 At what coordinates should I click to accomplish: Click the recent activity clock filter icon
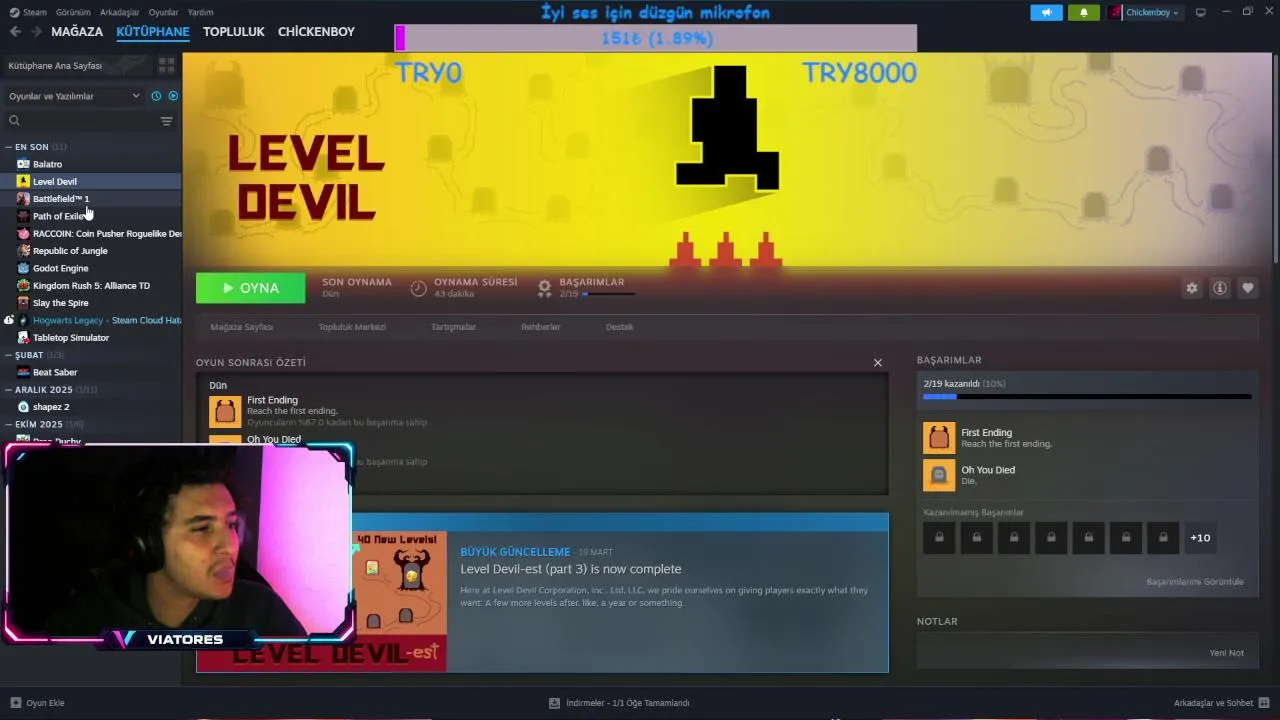[x=156, y=96]
